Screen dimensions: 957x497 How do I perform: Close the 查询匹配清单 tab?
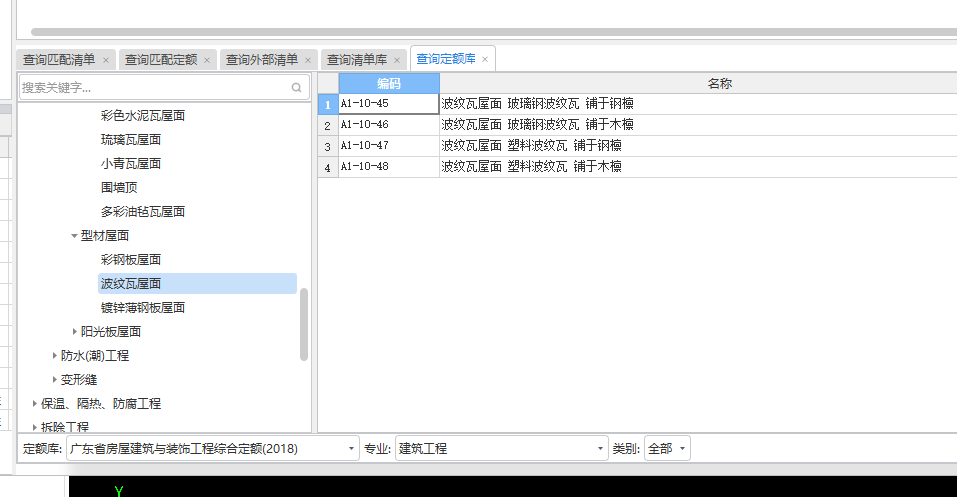106,60
